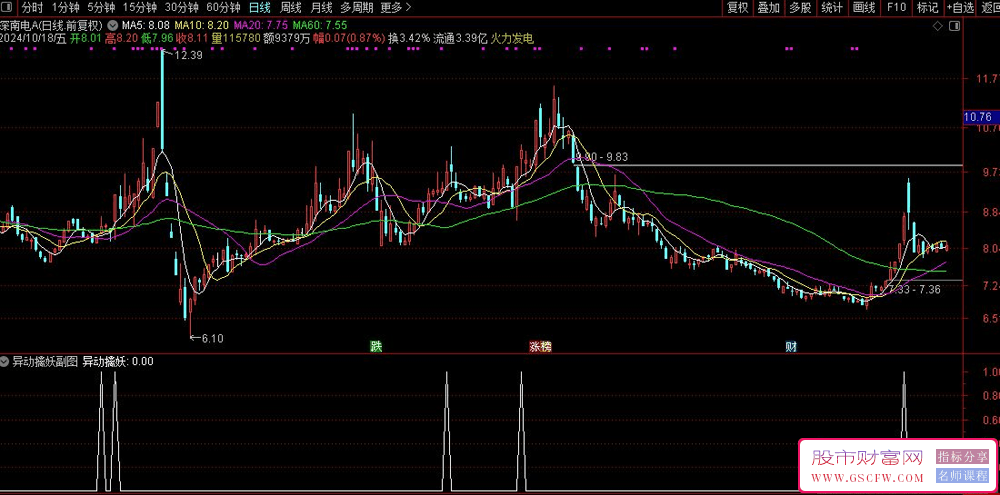Open F10 company information

[896, 8]
